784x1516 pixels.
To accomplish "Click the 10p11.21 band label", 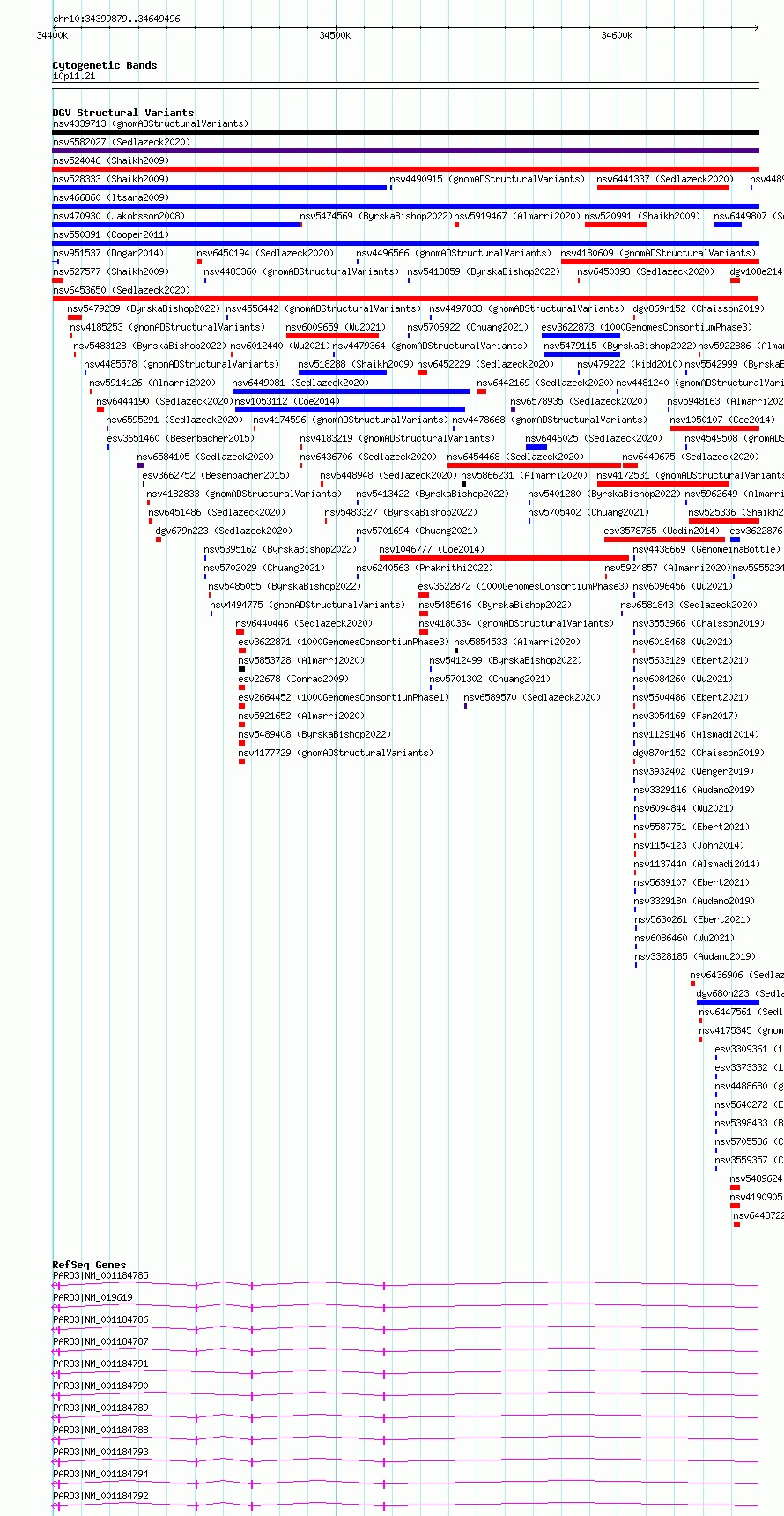I will 74,77.
